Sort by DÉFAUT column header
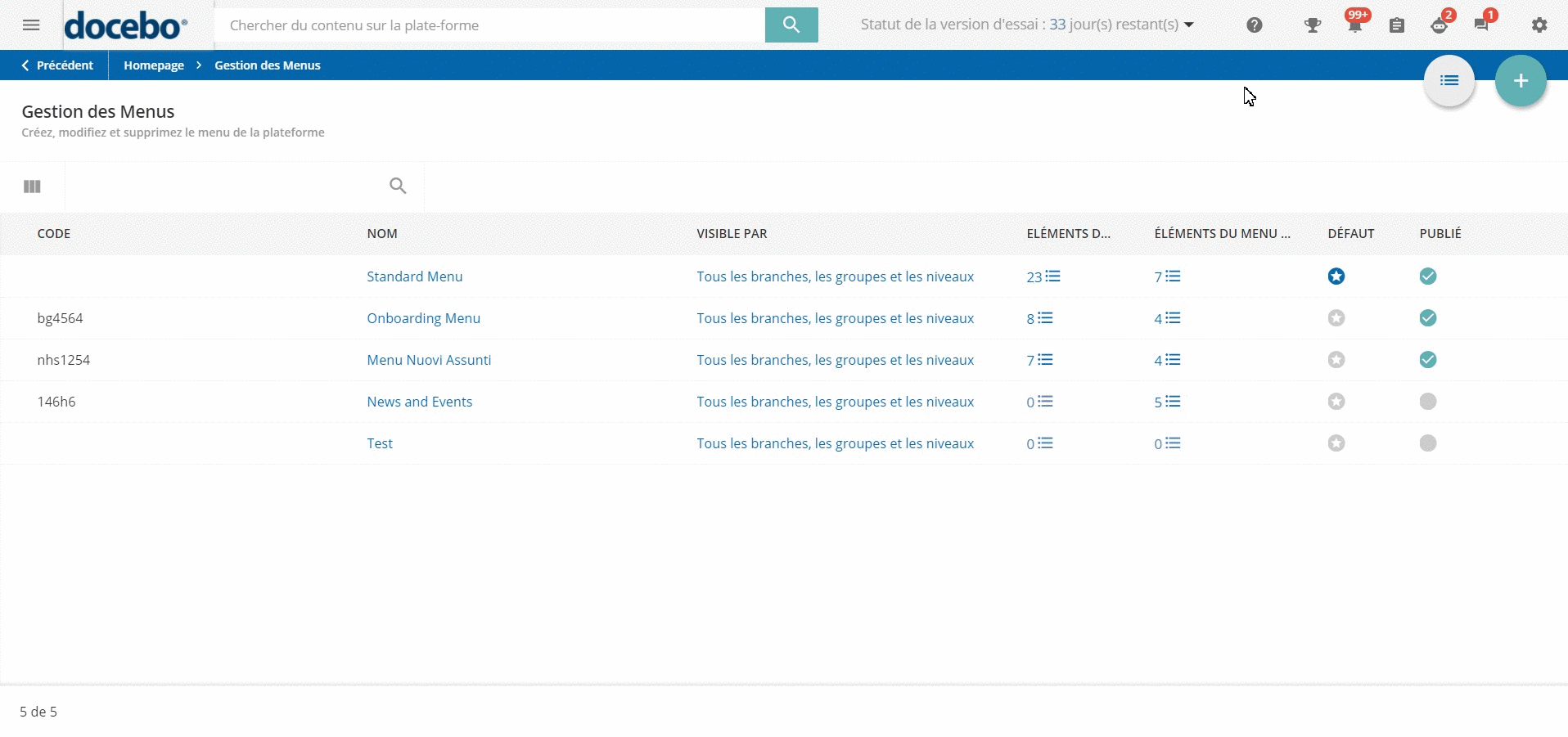 1351,234
